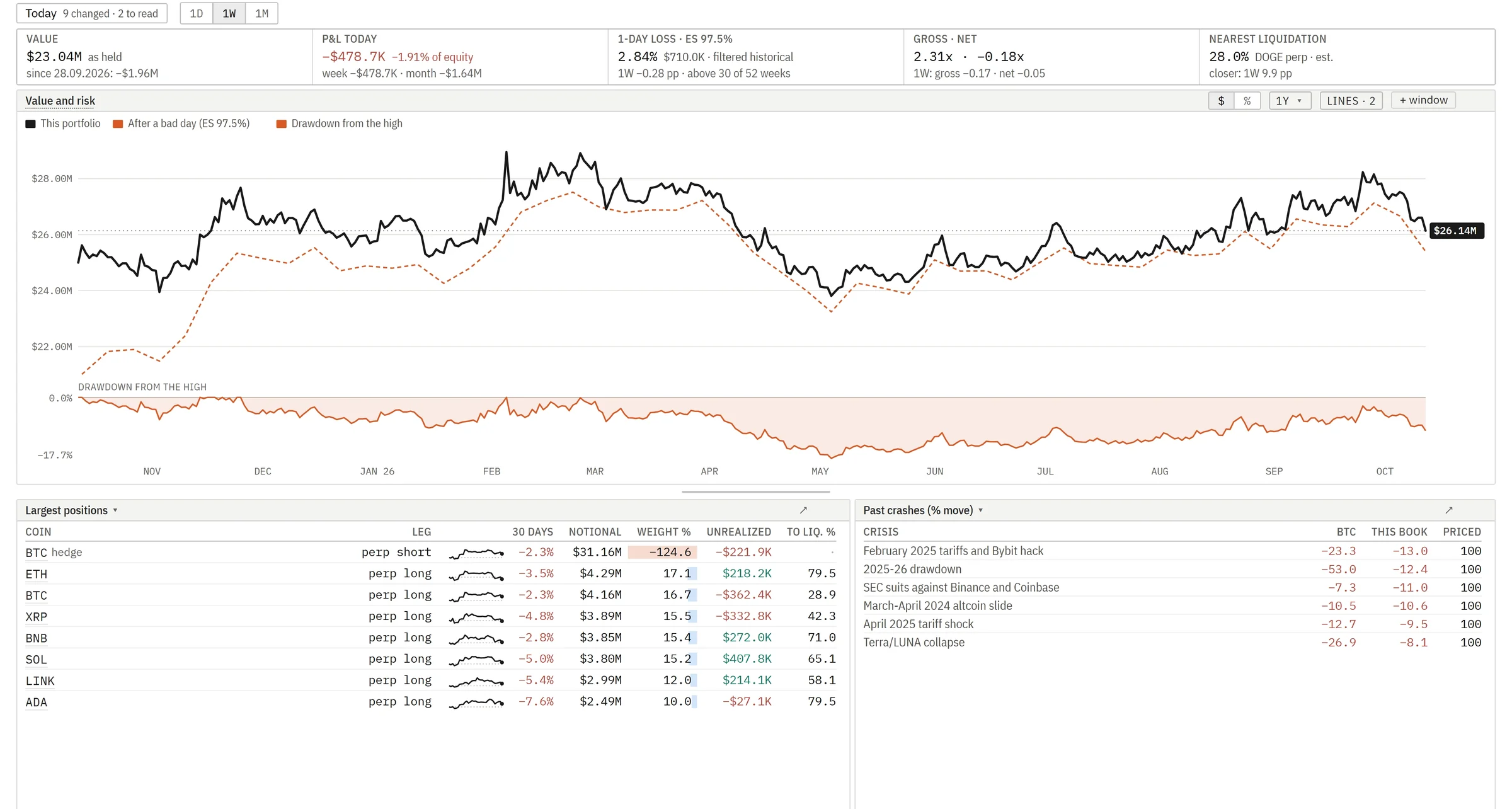Open the BNB coin link
This screenshot has height=809, width=1512.
tap(37, 638)
